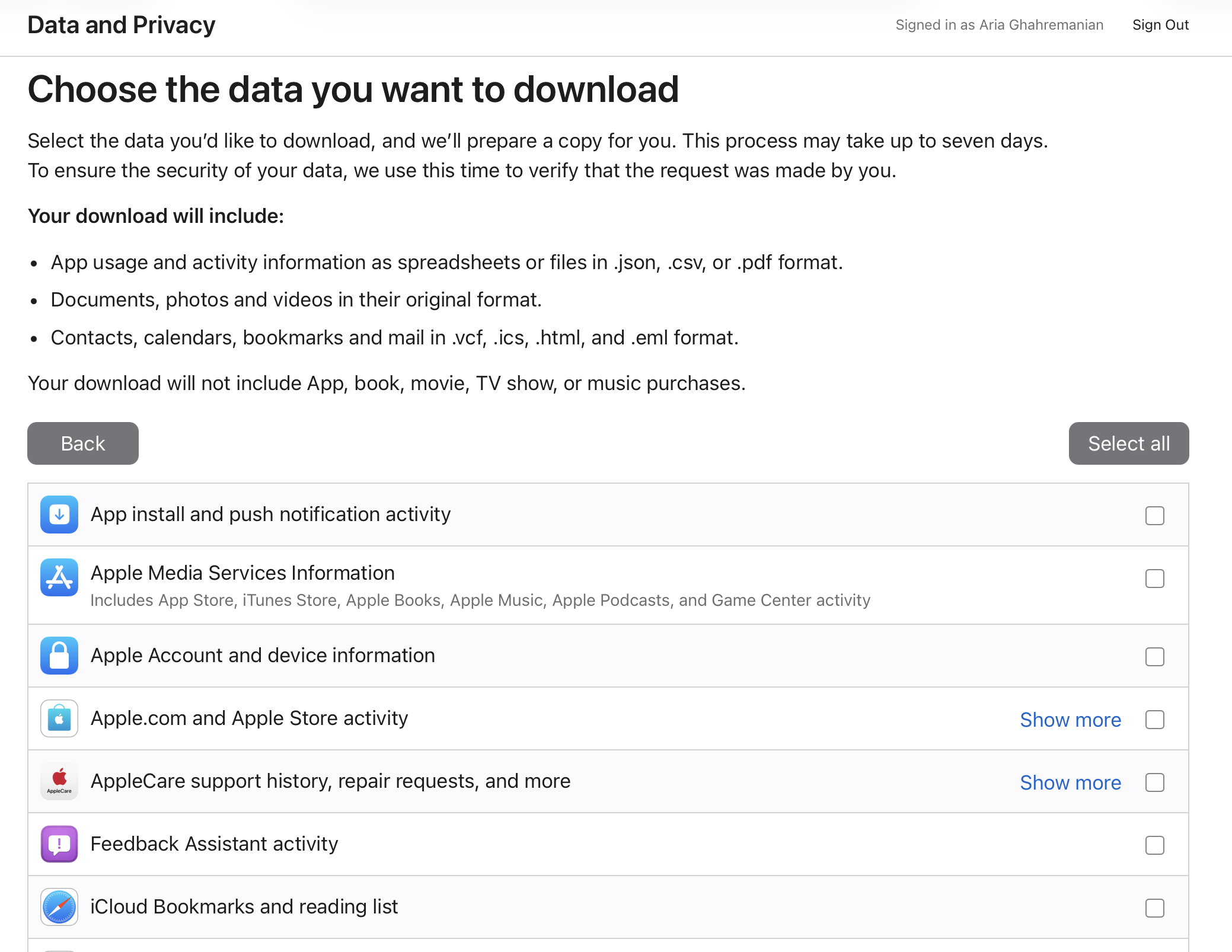Tick the Apple Media Services Information checkbox
1232x952 pixels.
pyautogui.click(x=1154, y=579)
